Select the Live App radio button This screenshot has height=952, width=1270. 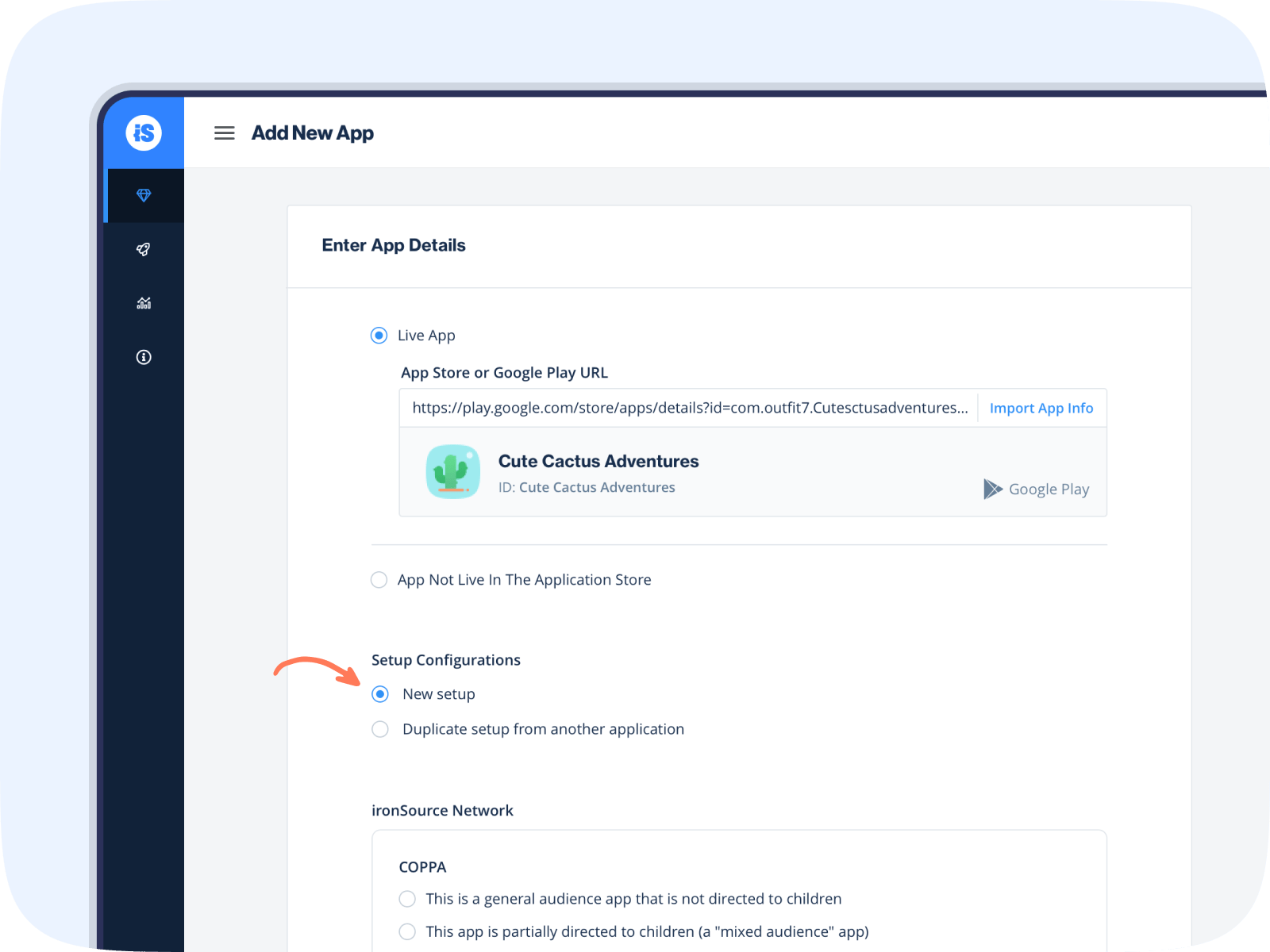coord(379,335)
